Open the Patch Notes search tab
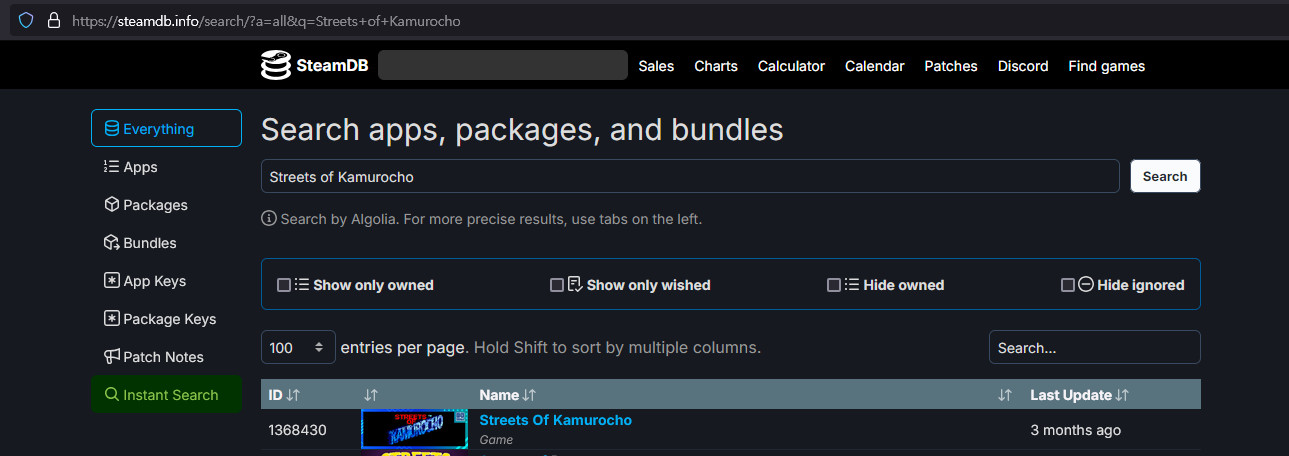 coord(166,357)
